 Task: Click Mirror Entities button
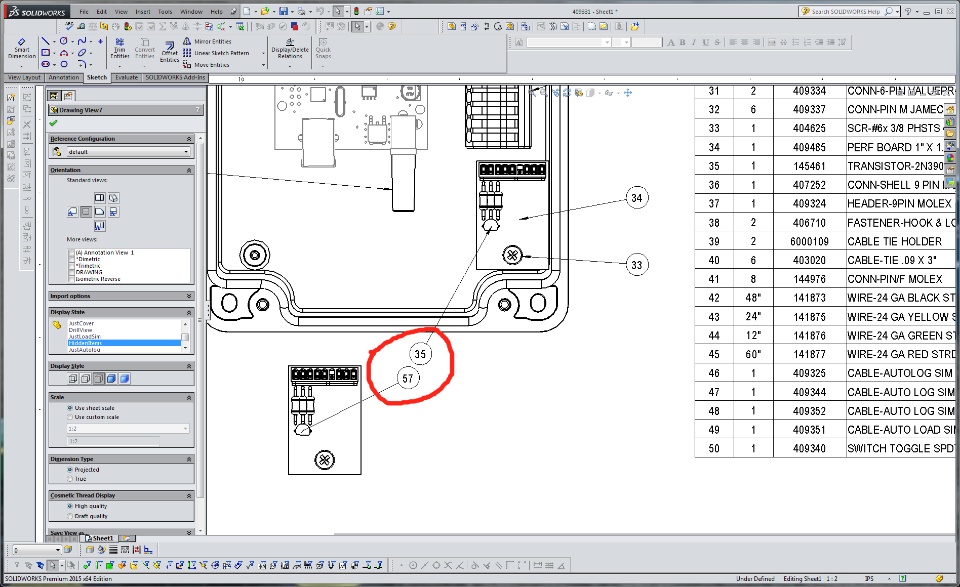(x=208, y=41)
